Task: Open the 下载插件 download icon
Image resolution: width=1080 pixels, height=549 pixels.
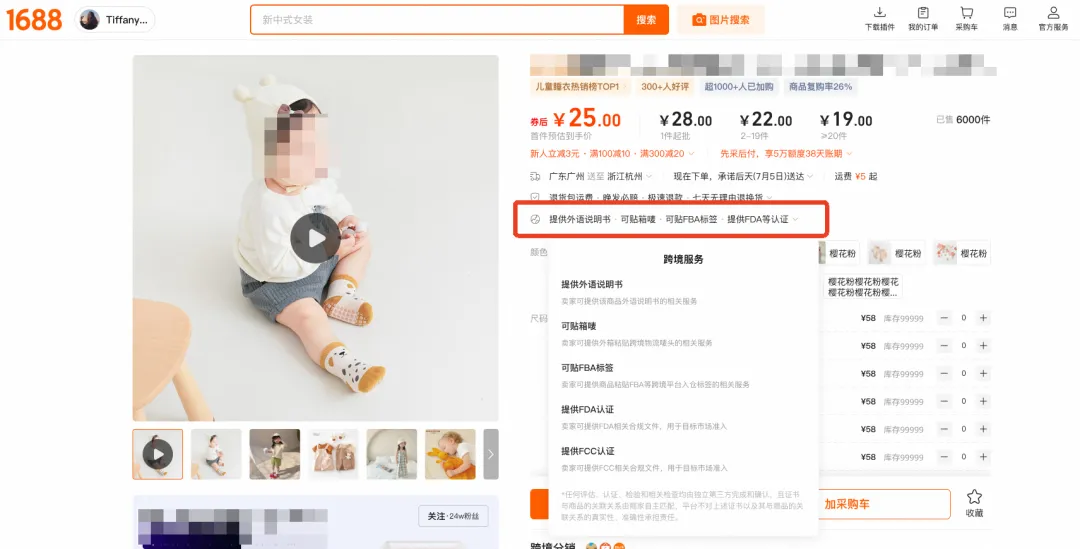Action: pyautogui.click(x=880, y=19)
